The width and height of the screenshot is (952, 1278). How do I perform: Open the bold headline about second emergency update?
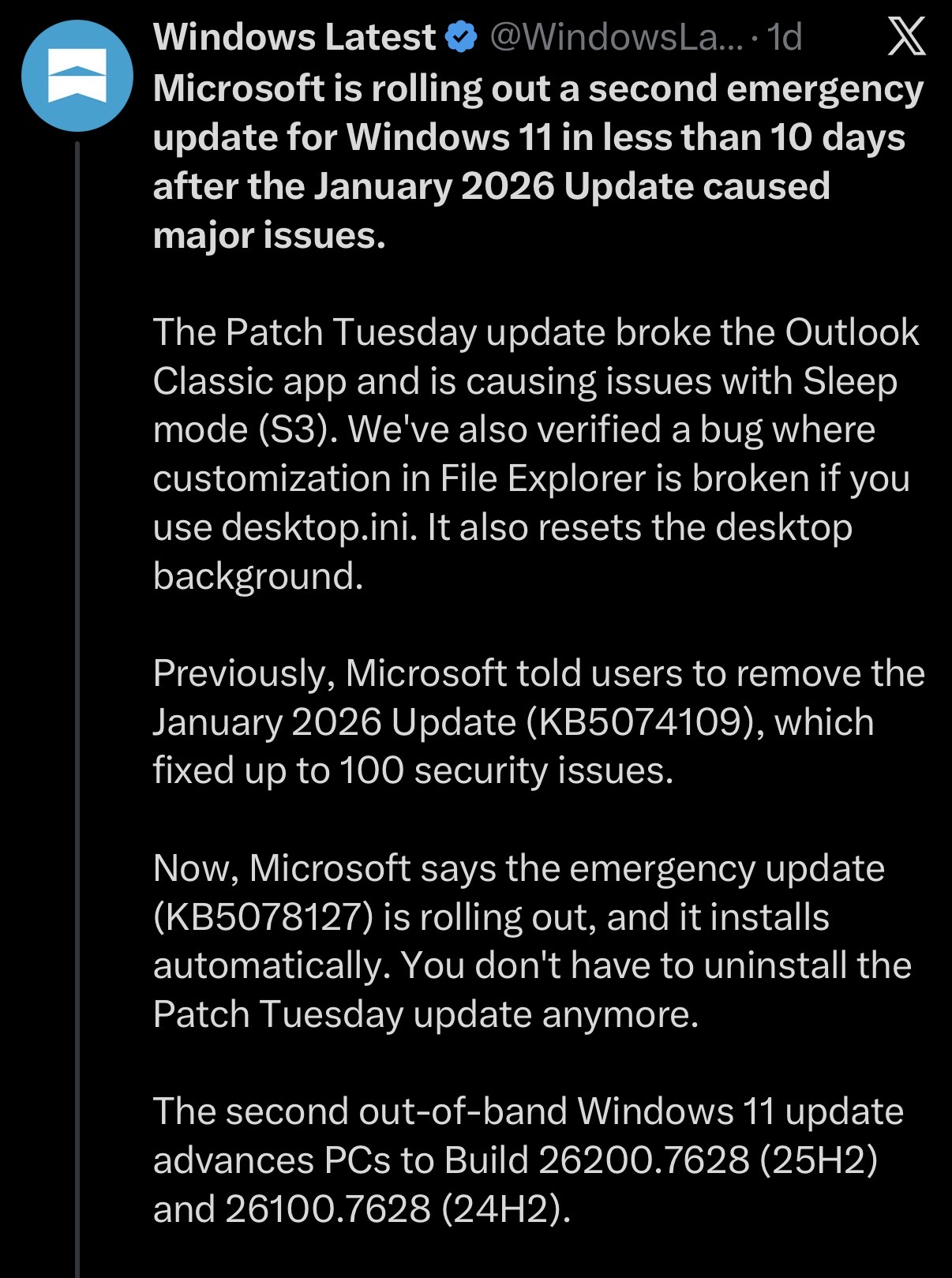538,162
